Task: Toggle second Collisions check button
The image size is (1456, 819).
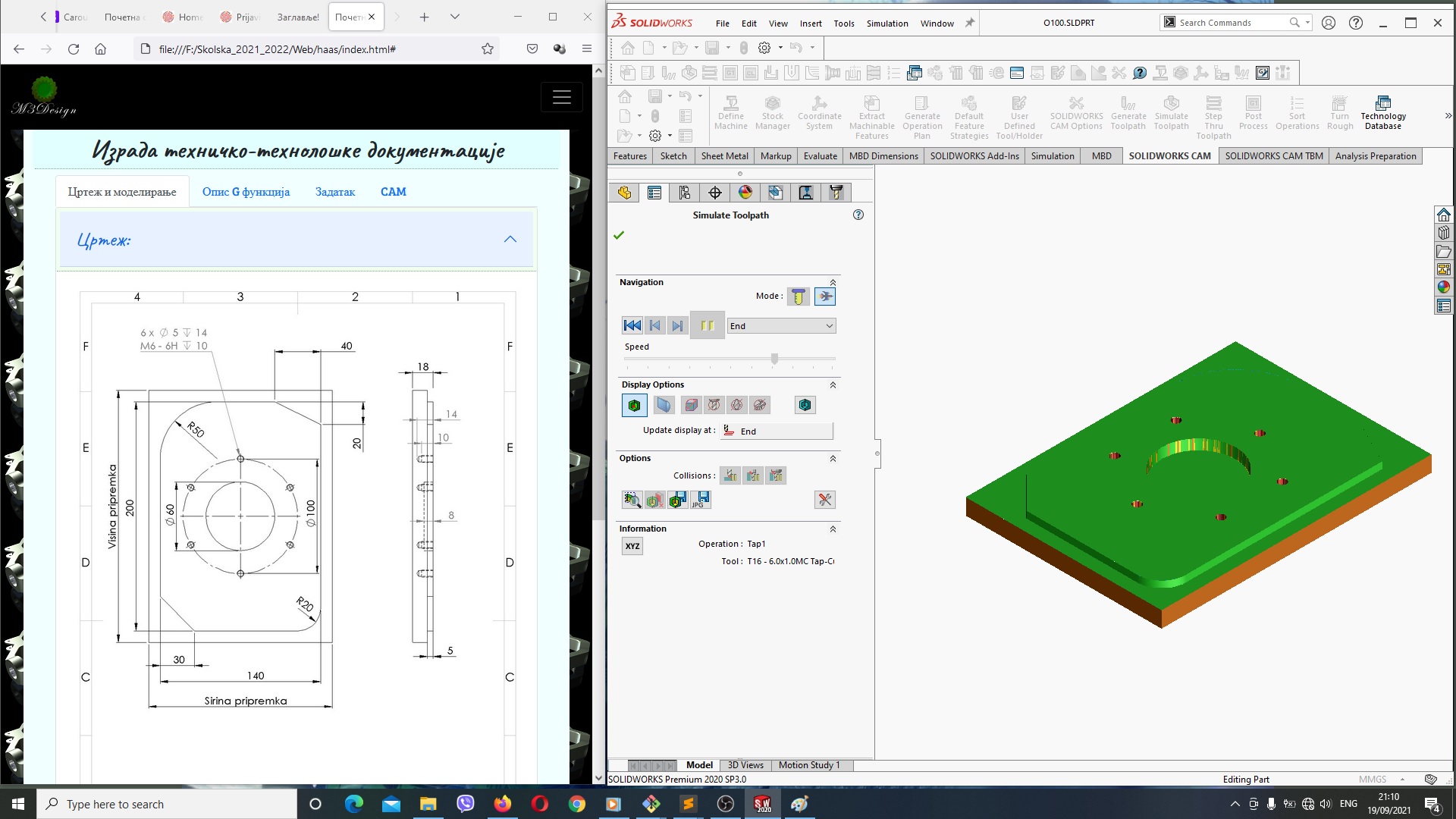Action: click(753, 475)
